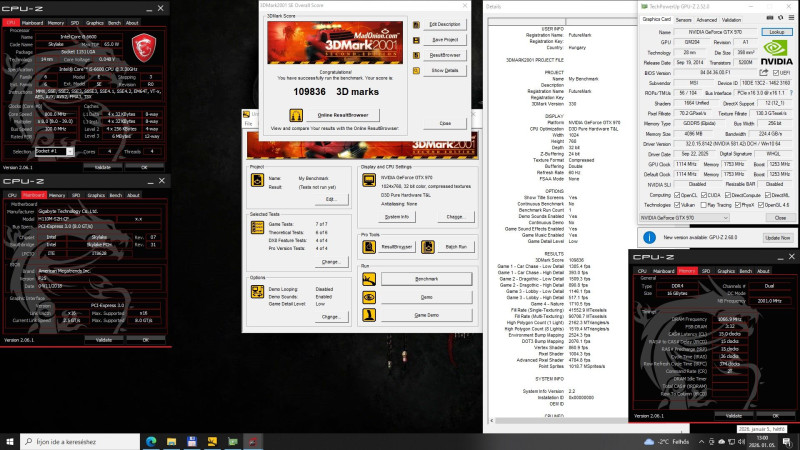Viewport: 800px width, 450px height.
Task: Click the Edit Description icon in score dialog
Action: click(416, 24)
